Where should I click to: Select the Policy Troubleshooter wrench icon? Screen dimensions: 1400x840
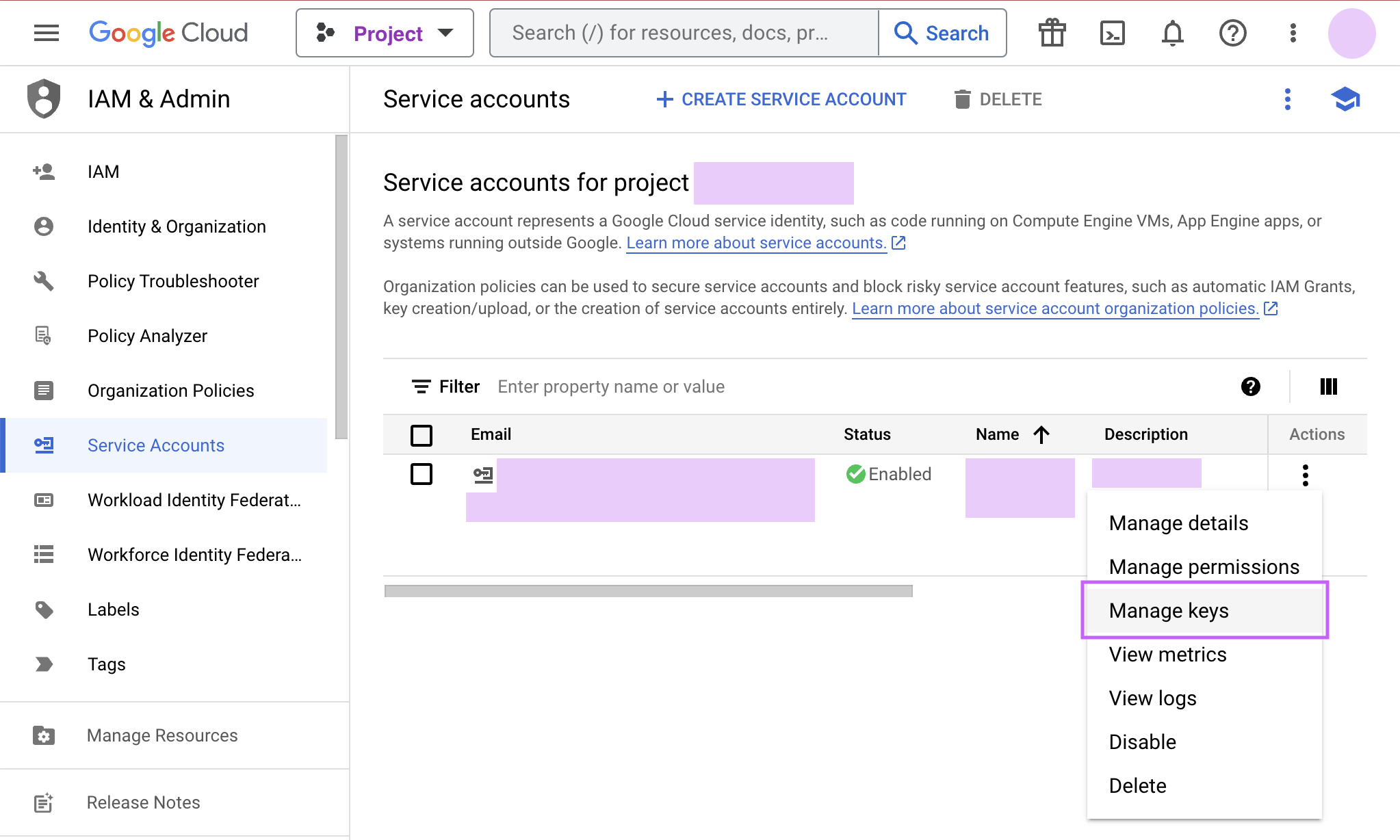[x=44, y=280]
